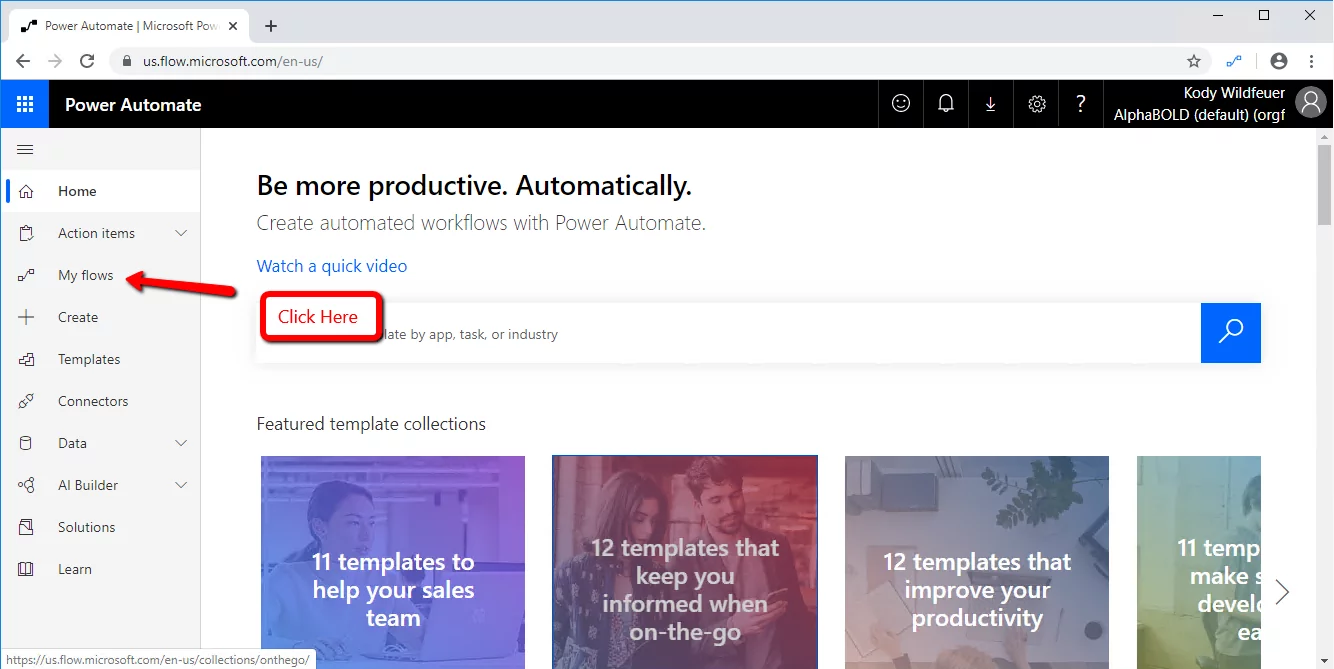Open the user account avatar

1310,103
